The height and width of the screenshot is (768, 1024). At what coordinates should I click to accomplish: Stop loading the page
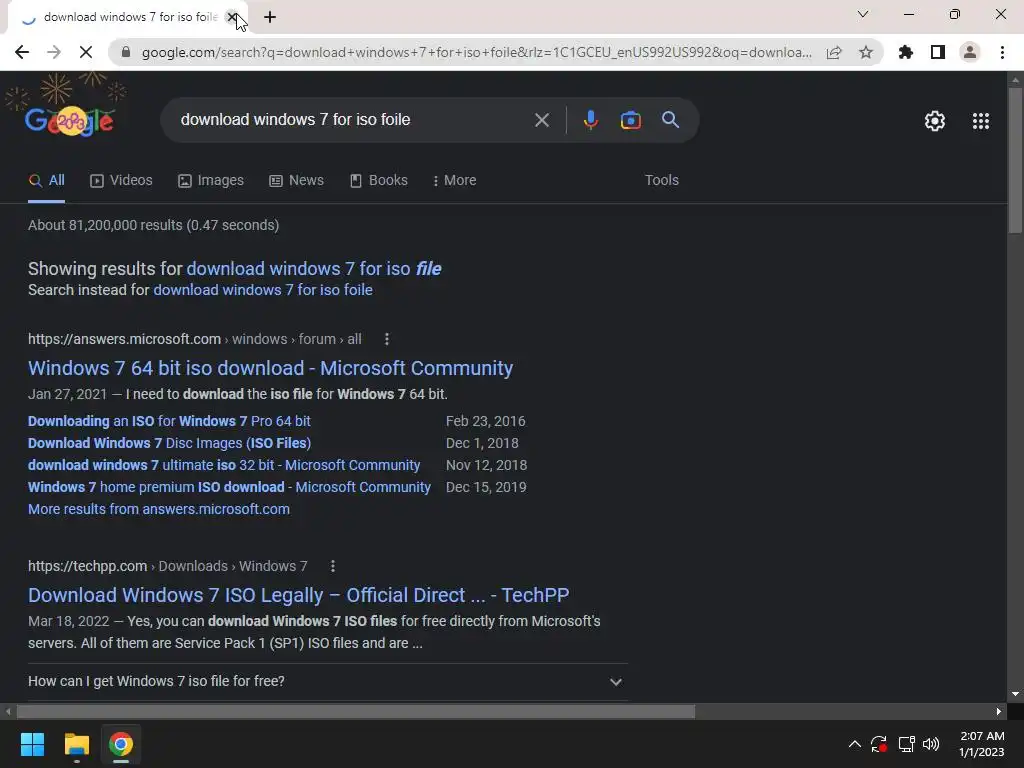(86, 52)
